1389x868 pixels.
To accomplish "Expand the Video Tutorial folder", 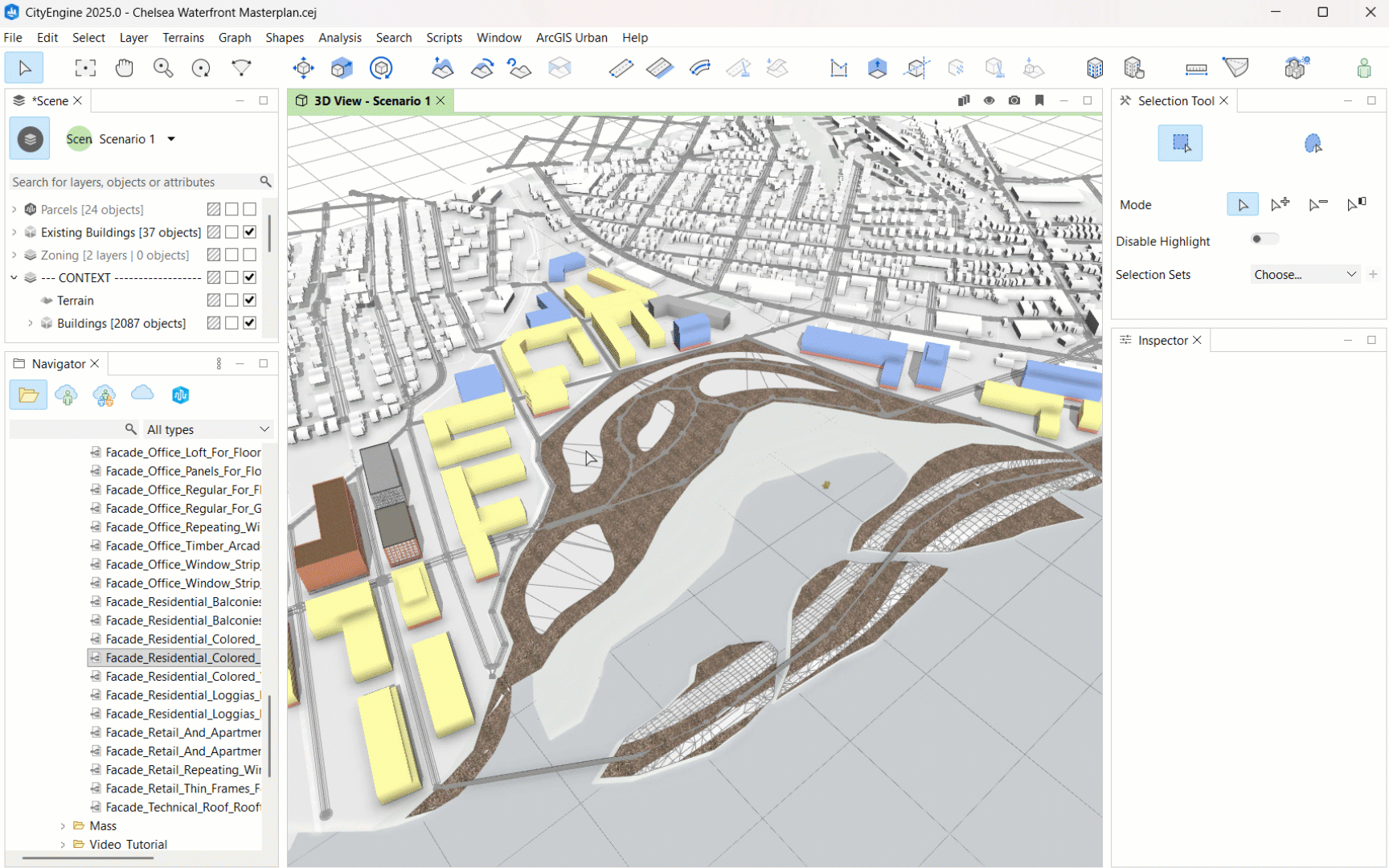I will (63, 845).
